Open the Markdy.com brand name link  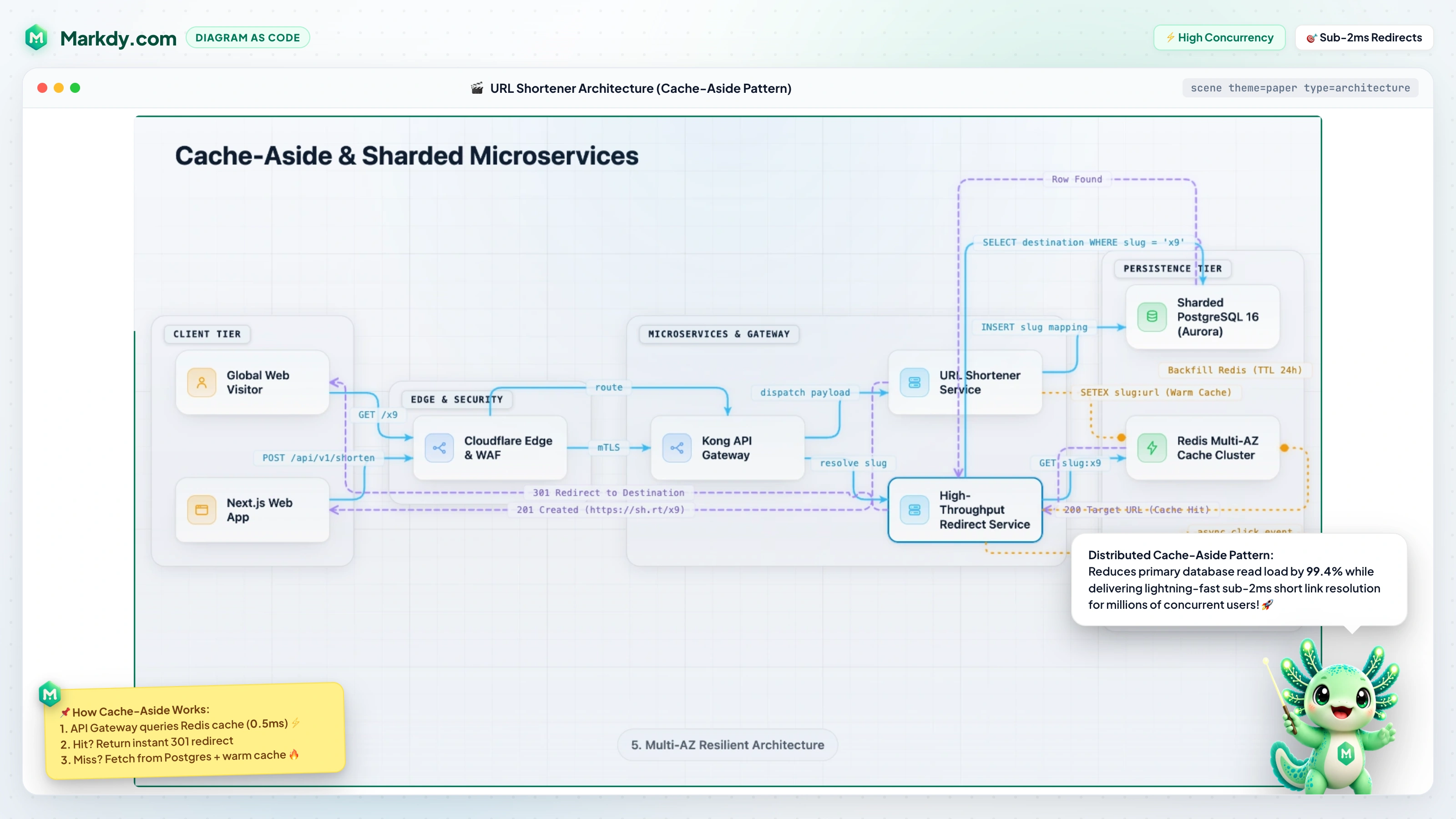click(x=118, y=38)
